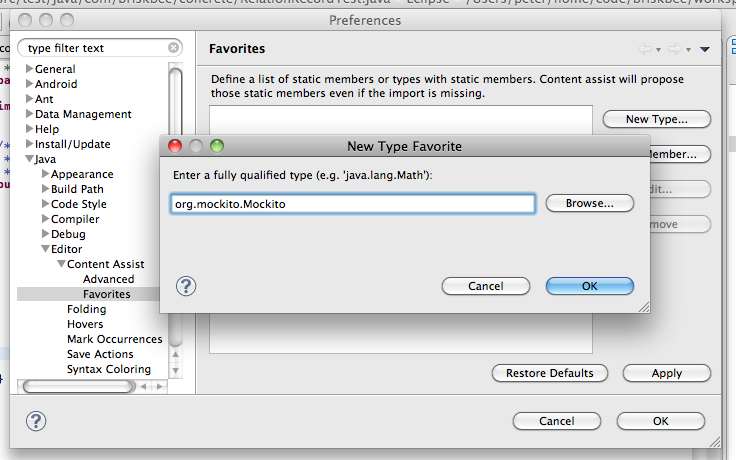Click the Browse... button

click(590, 203)
